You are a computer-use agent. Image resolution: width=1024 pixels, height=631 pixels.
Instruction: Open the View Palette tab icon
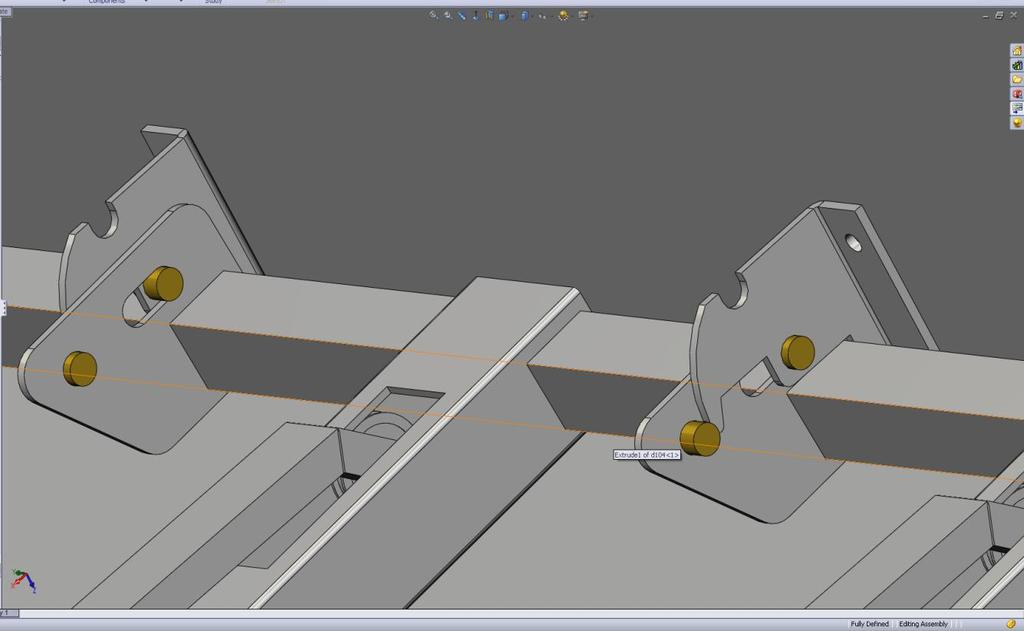[x=1017, y=108]
